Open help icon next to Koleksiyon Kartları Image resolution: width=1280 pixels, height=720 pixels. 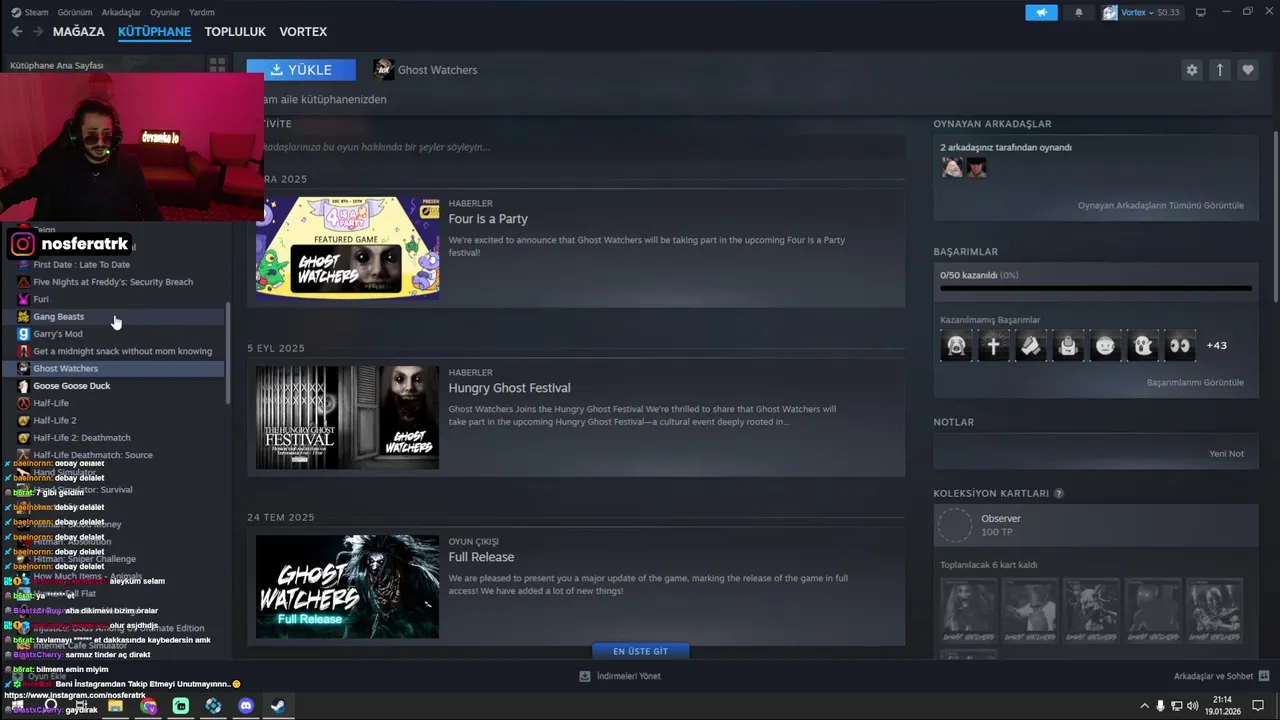[1059, 493]
